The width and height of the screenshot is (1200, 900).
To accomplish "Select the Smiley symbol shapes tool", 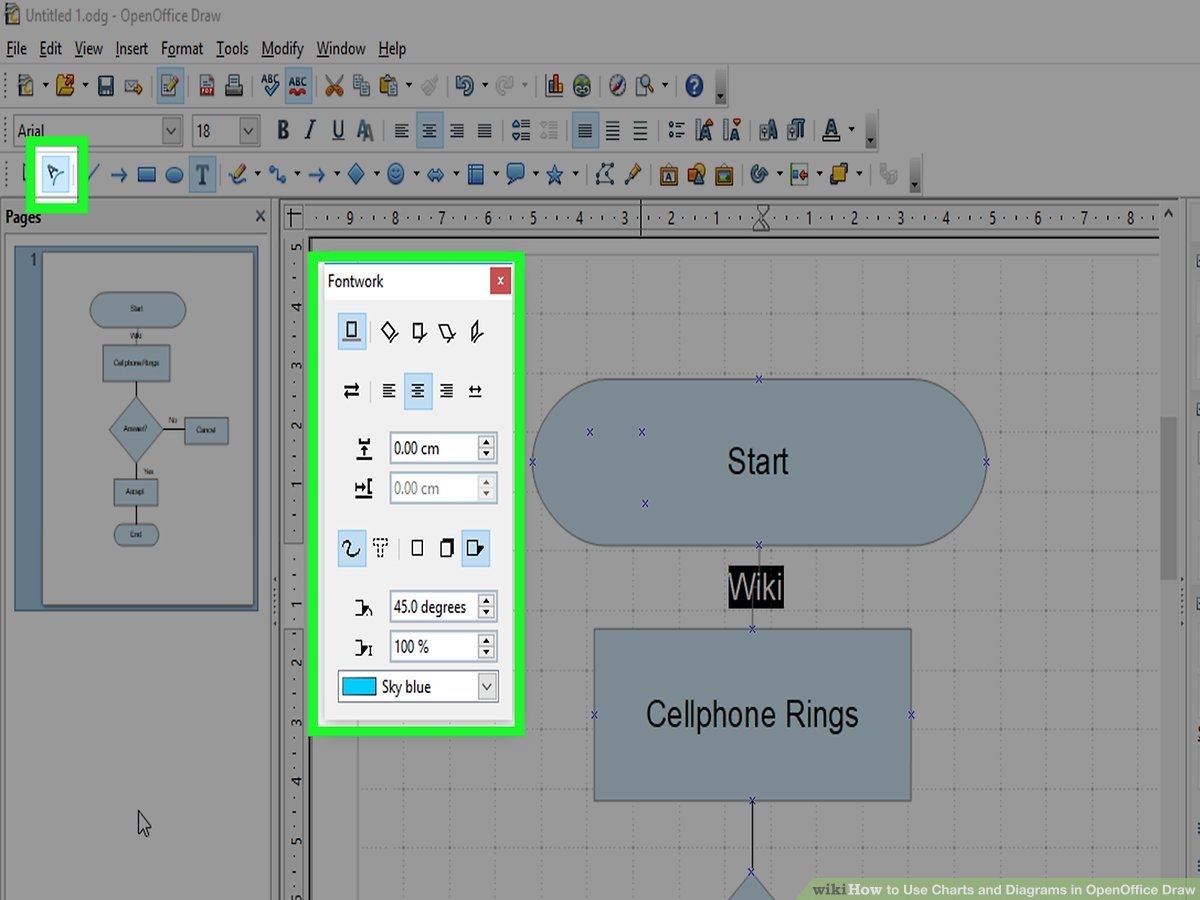I will 396,175.
